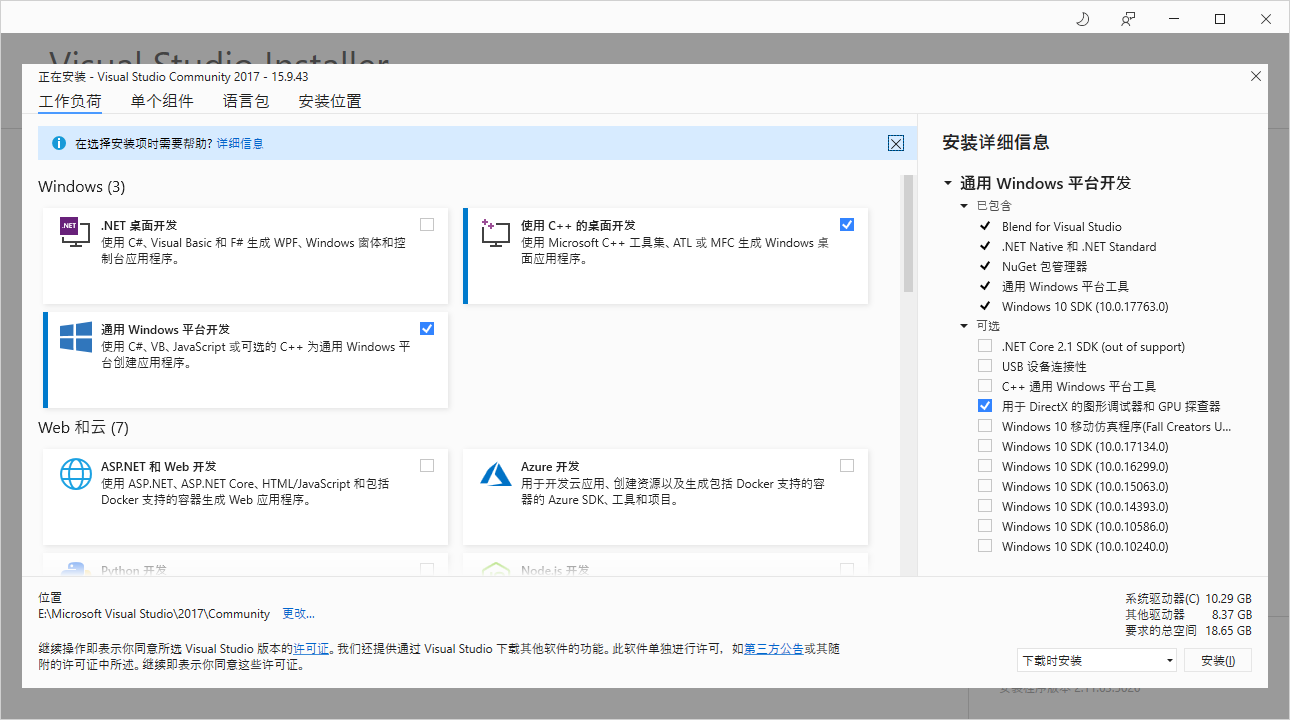The height and width of the screenshot is (720, 1290).
Task: Click 更改... to change install location
Action: pyautogui.click(x=298, y=614)
